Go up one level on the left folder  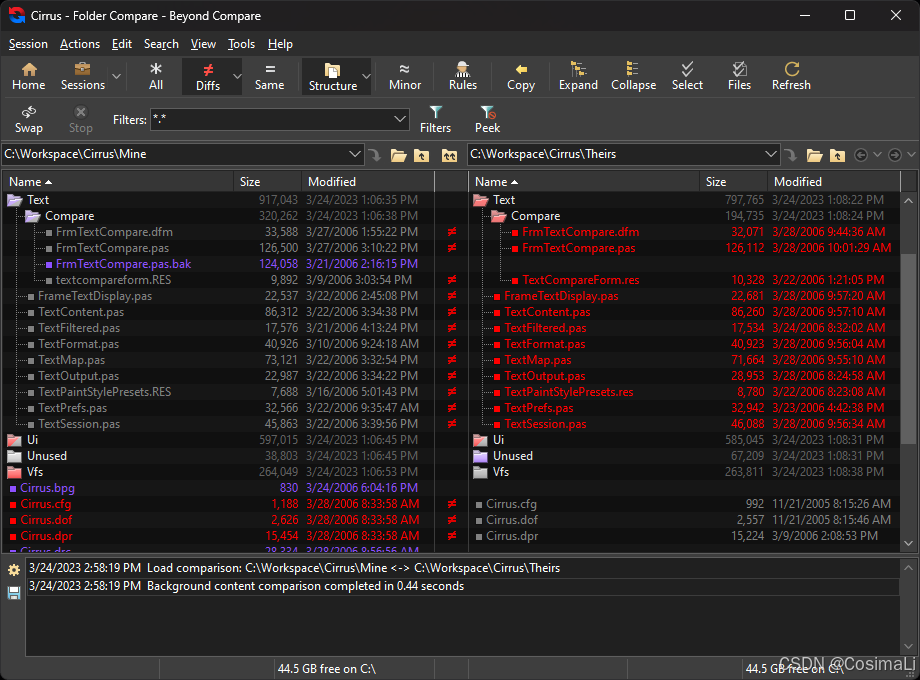click(x=421, y=155)
